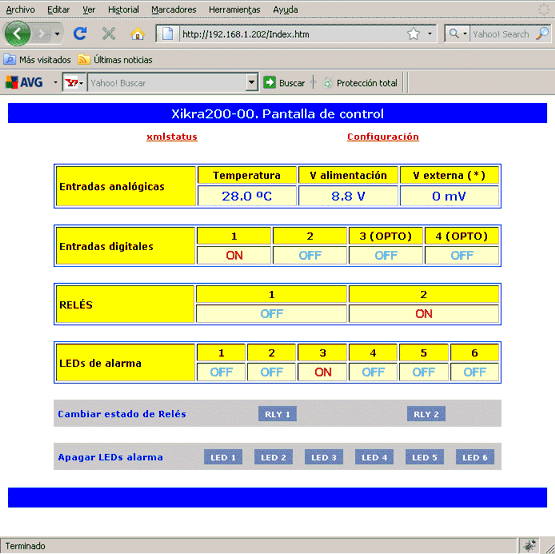
Task: Click the 0 mV external voltage value
Action: (449, 196)
